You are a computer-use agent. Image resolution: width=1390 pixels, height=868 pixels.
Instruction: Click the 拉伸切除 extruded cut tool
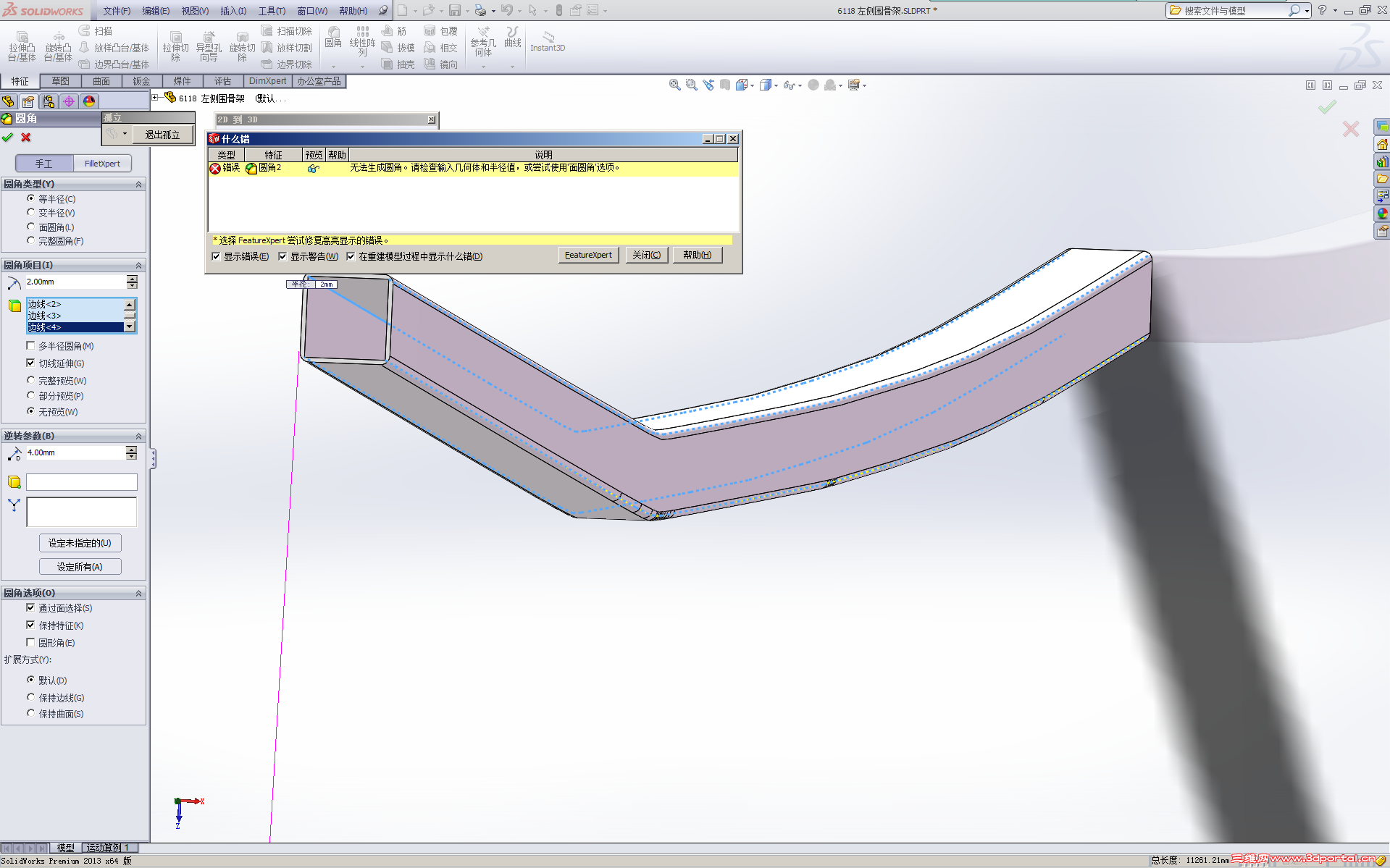[175, 46]
